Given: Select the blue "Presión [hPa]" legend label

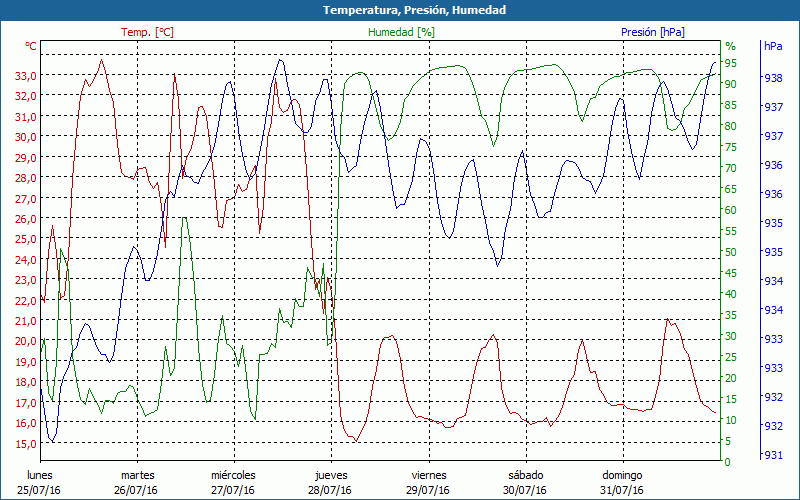Looking at the screenshot, I should coord(653,32).
